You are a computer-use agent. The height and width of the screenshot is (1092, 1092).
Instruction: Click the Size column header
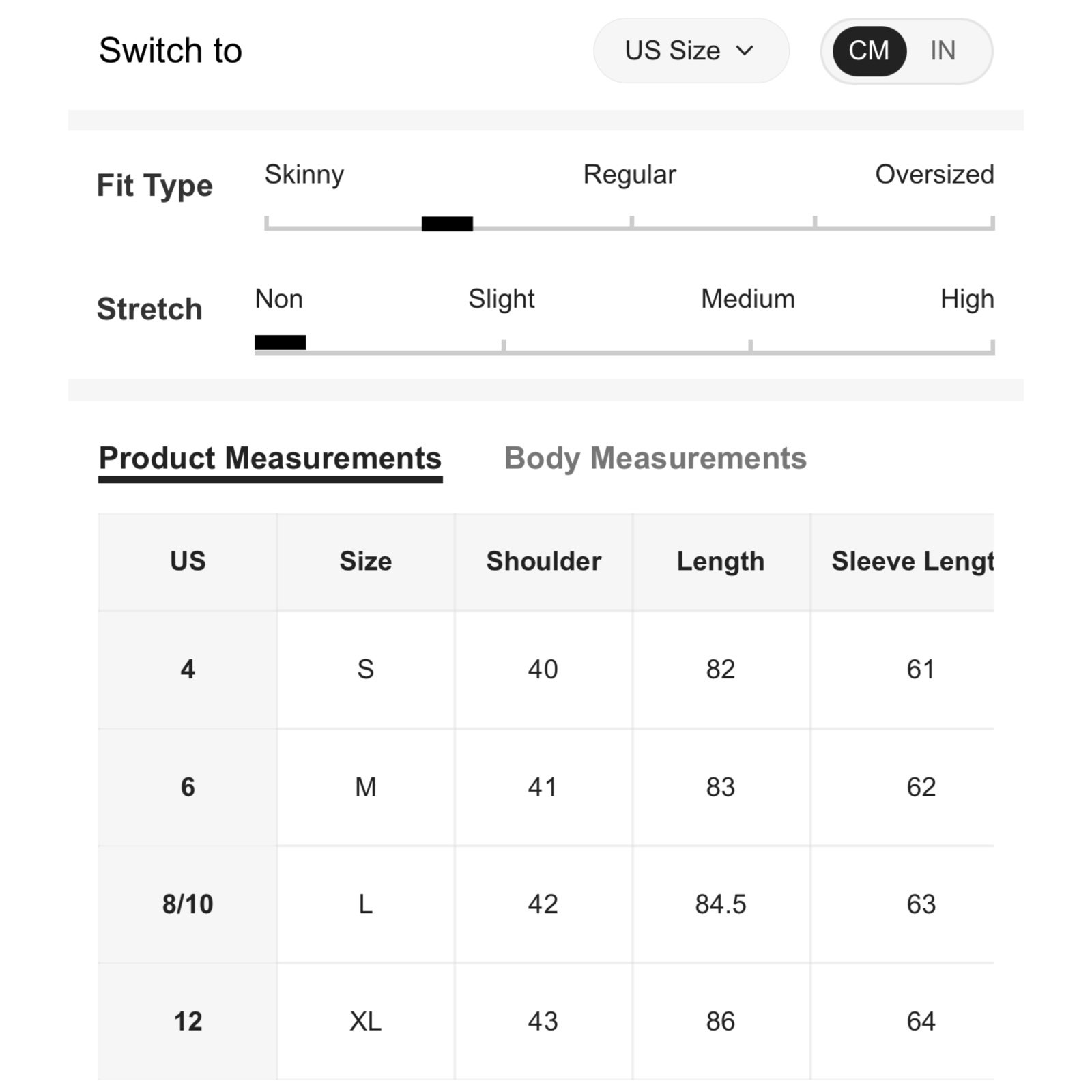click(366, 562)
